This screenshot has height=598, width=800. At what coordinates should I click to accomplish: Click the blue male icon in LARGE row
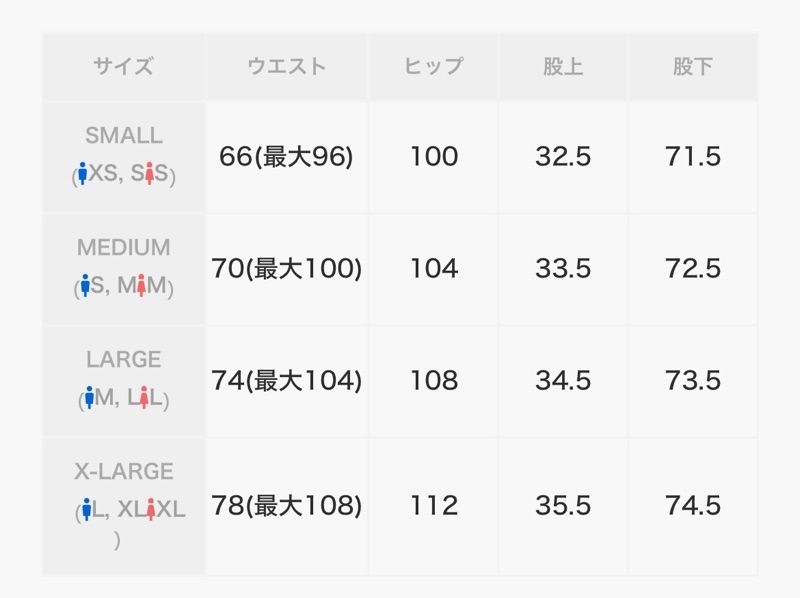(90, 397)
